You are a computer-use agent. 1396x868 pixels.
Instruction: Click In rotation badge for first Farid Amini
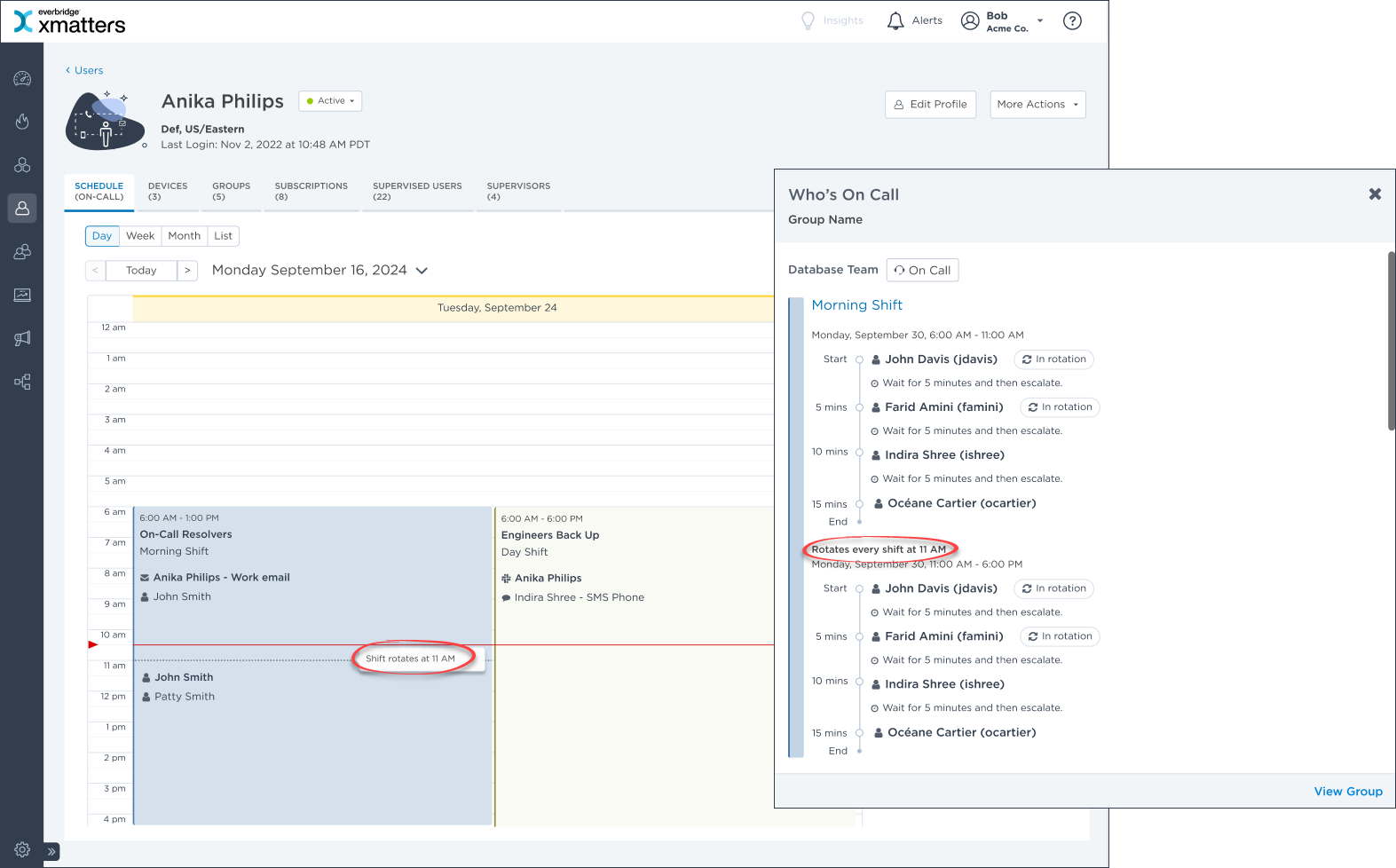point(1060,407)
